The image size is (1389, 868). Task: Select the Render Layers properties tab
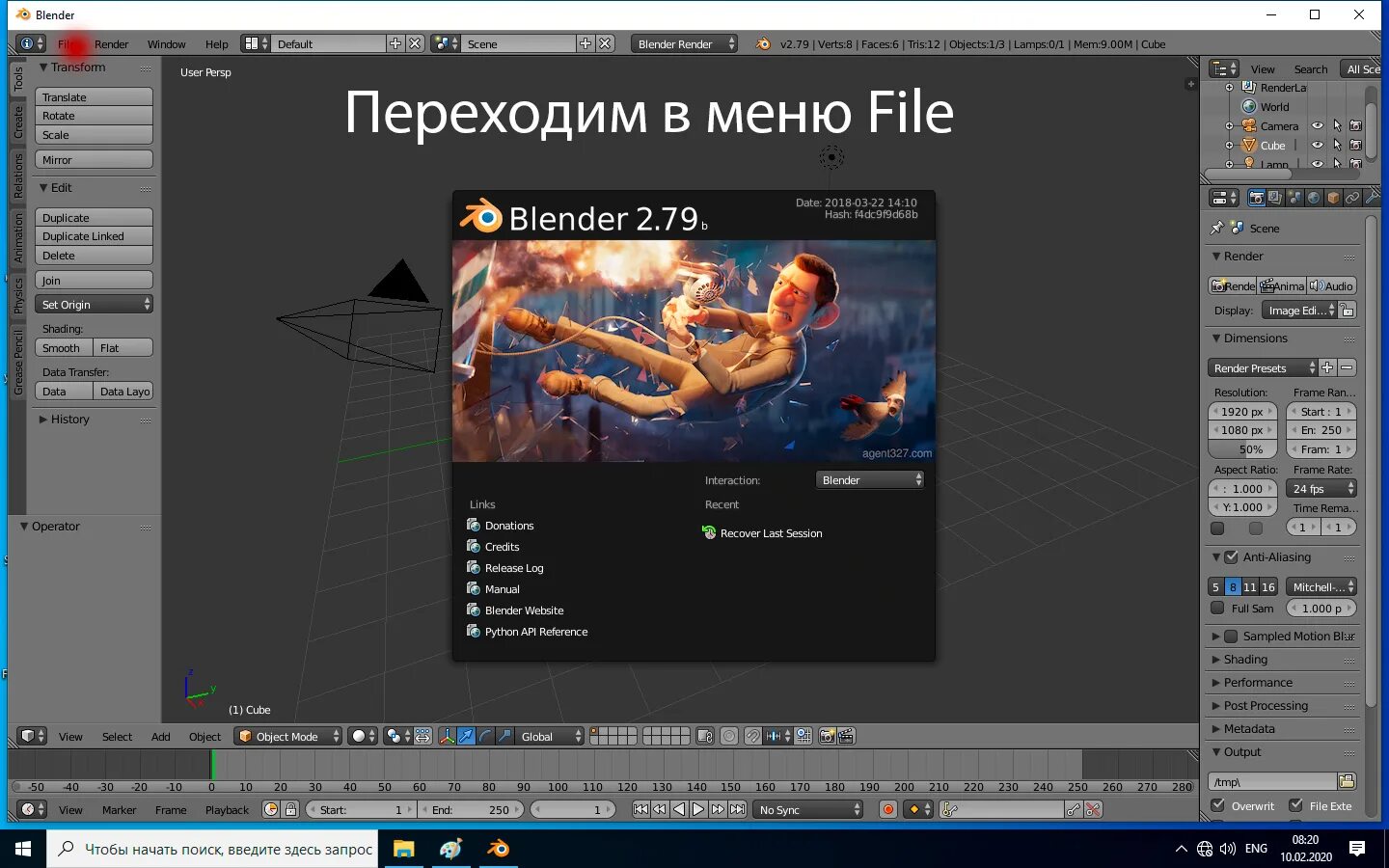(1275, 198)
